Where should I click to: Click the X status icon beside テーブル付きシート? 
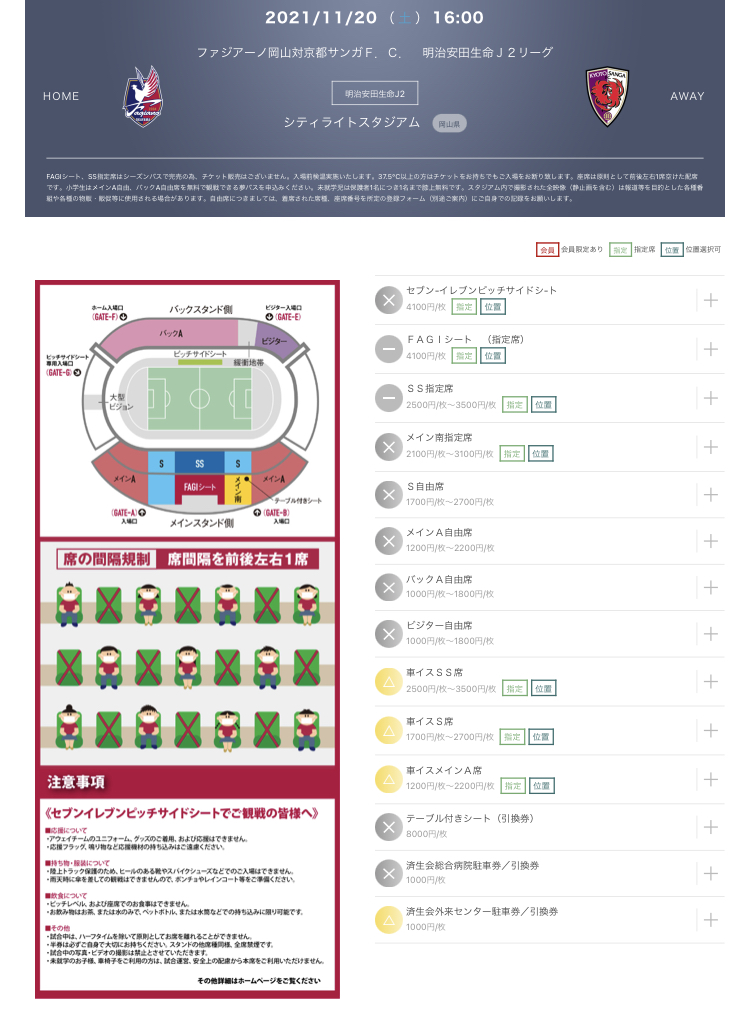pyautogui.click(x=388, y=827)
